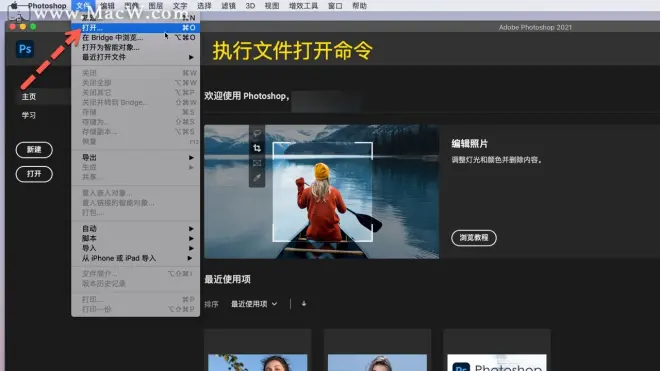This screenshot has width=660, height=371.
Task: Expand the 脚本 submenu
Action: tap(136, 238)
